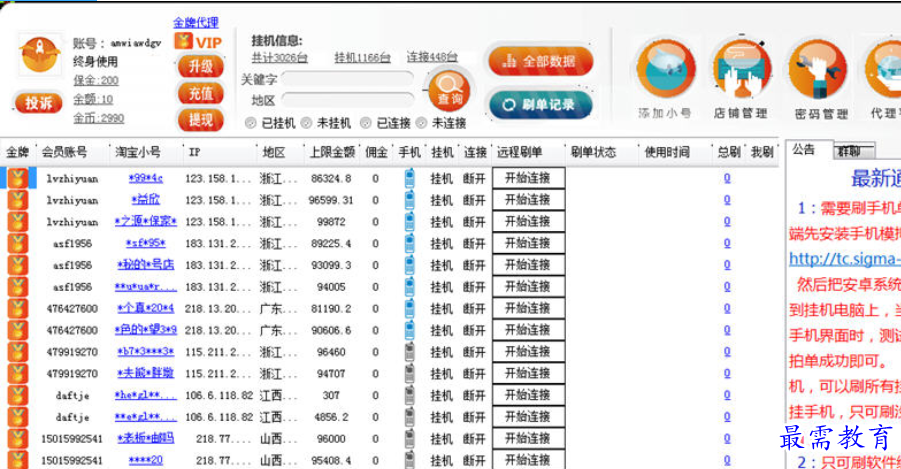Open the *之源*保家* Taobao account link
The width and height of the screenshot is (901, 469).
(146, 221)
